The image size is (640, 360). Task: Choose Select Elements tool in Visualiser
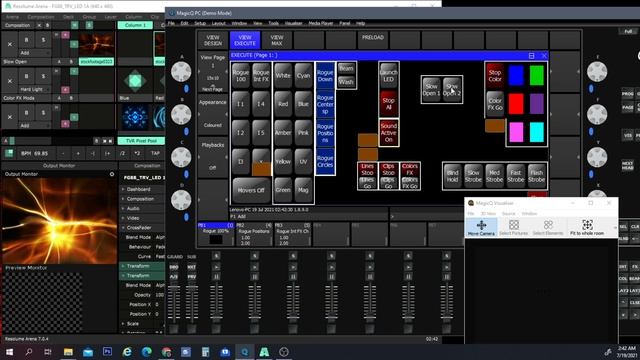pos(548,227)
